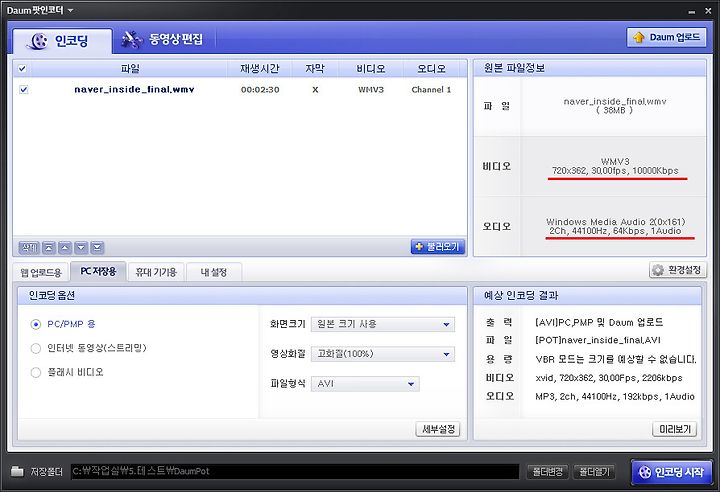The image size is (720, 492).
Task: Start encoding with 인코딩 시작 button
Action: (x=673, y=472)
